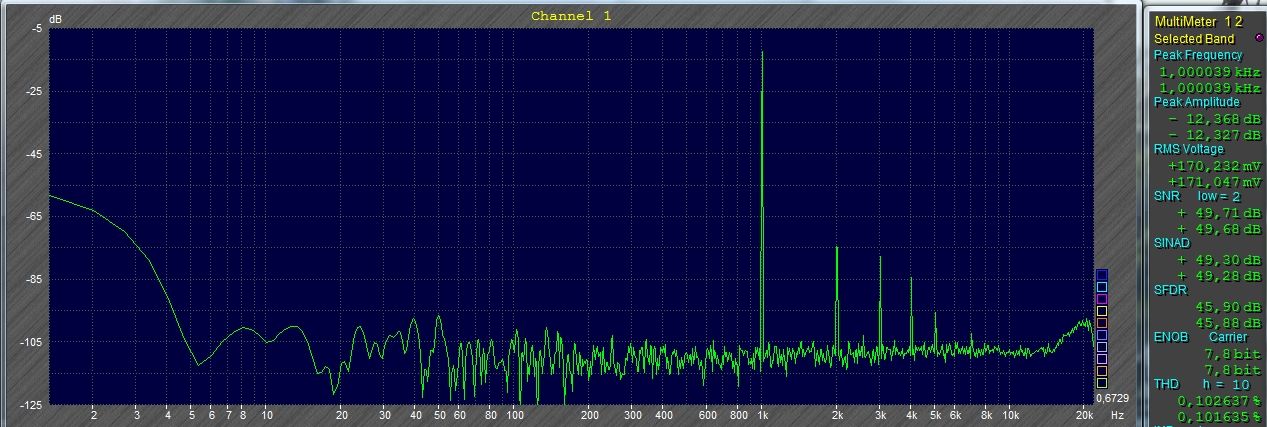The image size is (1267, 427).
Task: Click the +170,232 mV voltage reading
Action: coord(1214,167)
